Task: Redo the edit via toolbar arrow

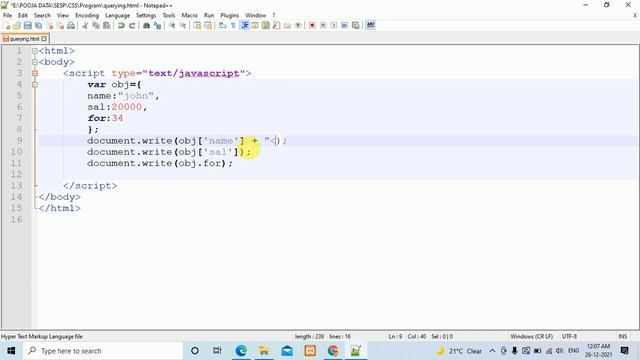Action: coord(132,25)
